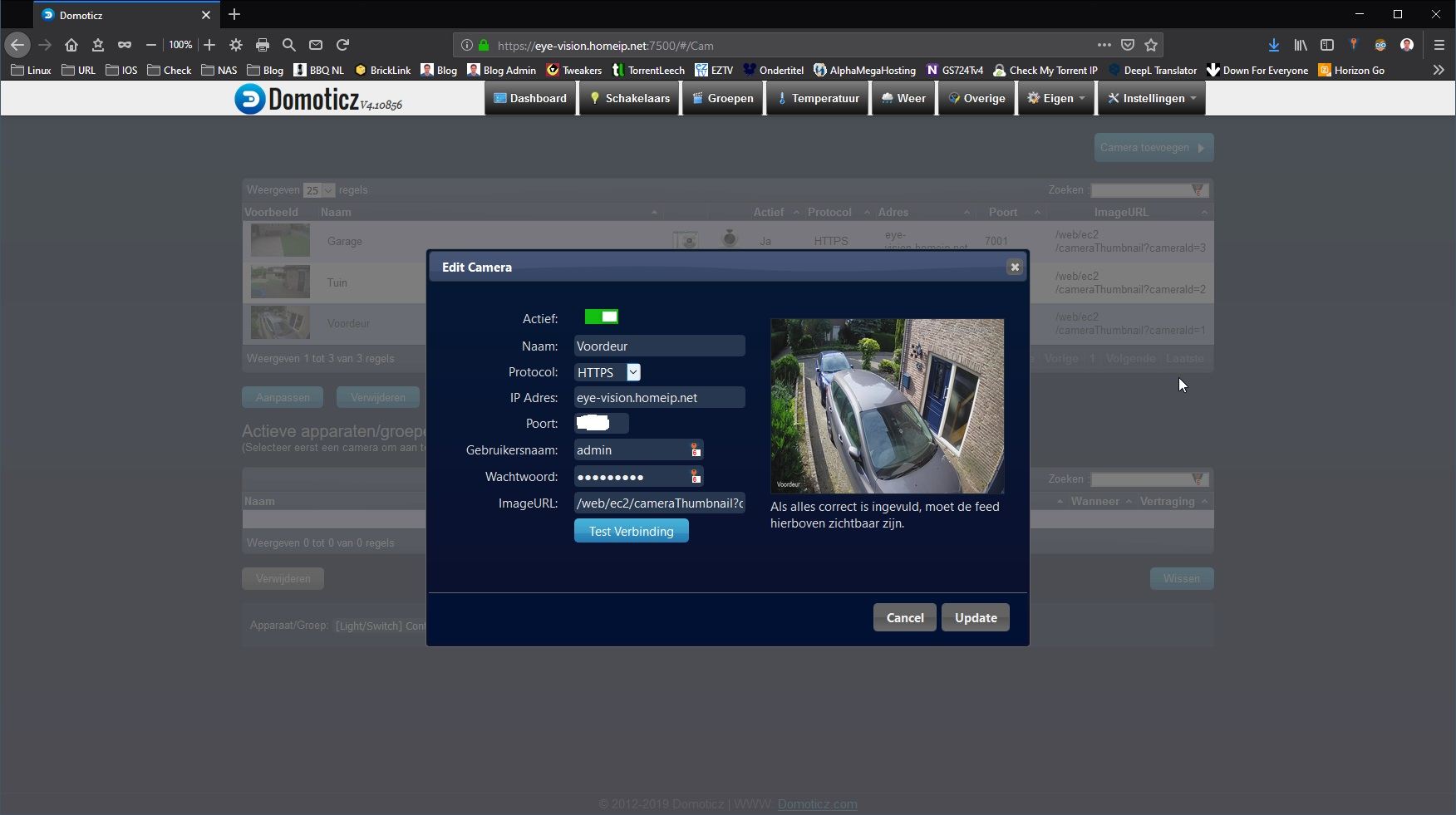Click the Domoticz logo icon

coord(249,99)
